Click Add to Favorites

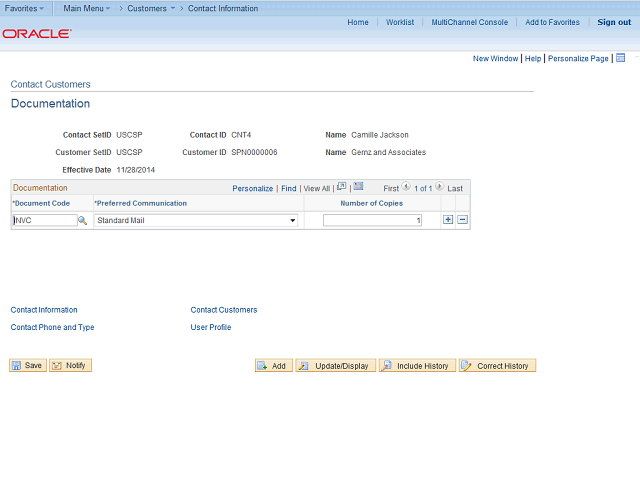click(552, 22)
